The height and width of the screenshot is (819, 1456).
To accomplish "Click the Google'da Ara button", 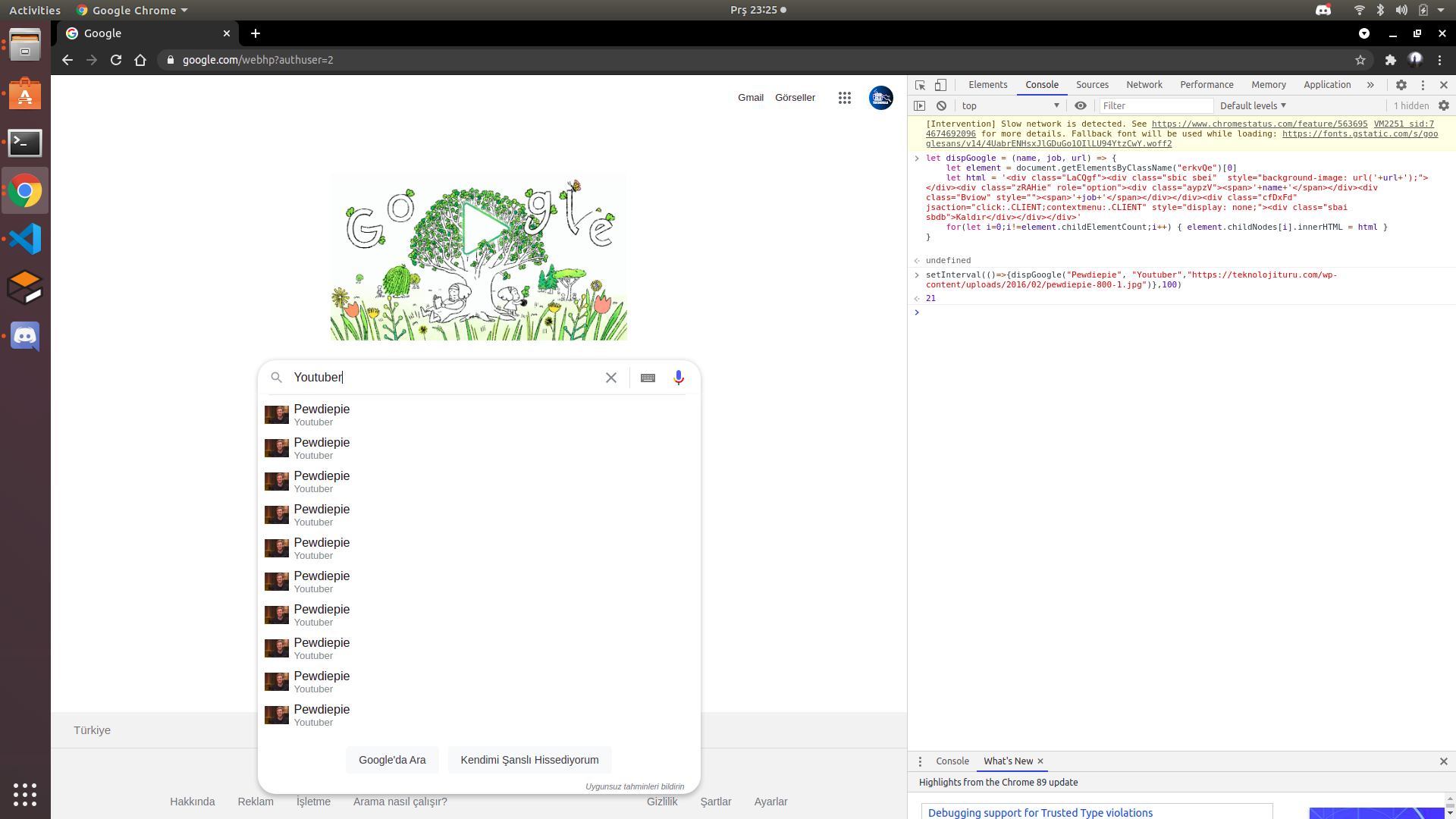I will click(392, 760).
